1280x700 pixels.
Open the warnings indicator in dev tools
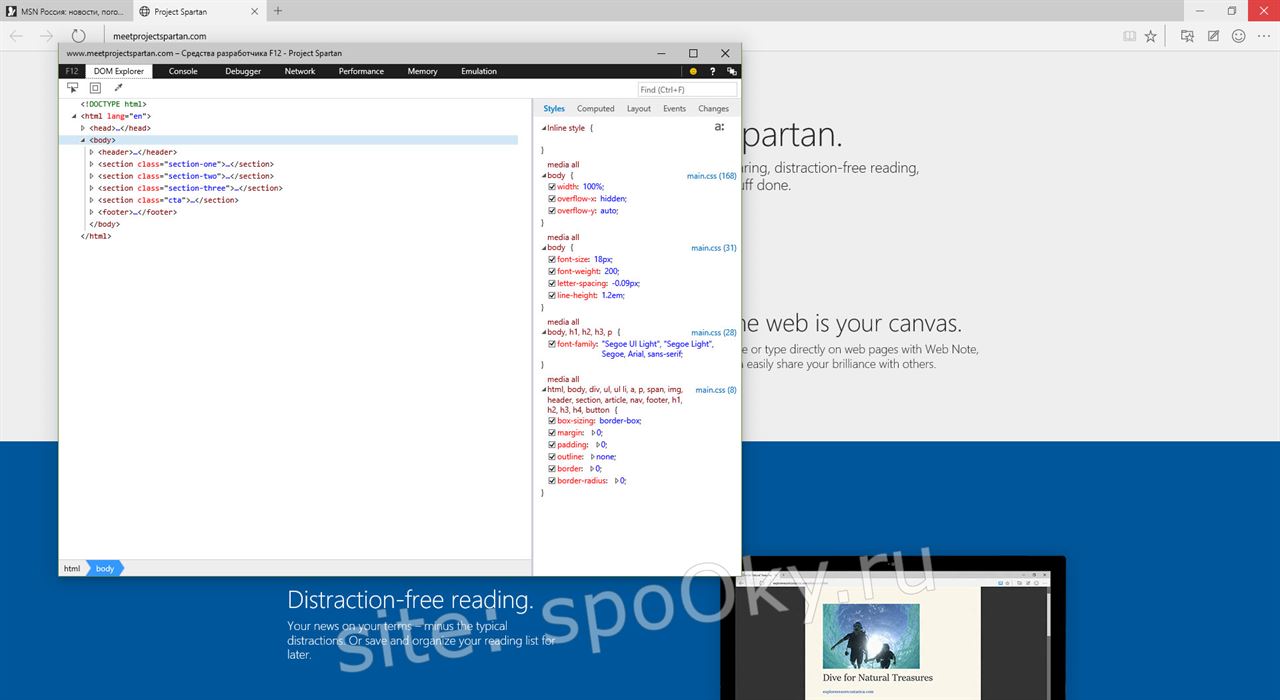[x=693, y=71]
